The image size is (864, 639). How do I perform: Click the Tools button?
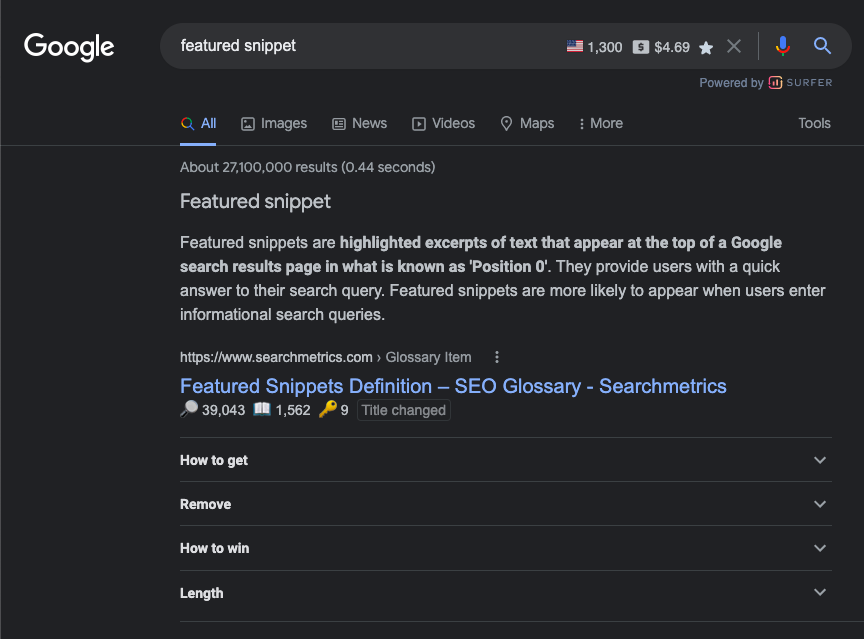tap(814, 123)
